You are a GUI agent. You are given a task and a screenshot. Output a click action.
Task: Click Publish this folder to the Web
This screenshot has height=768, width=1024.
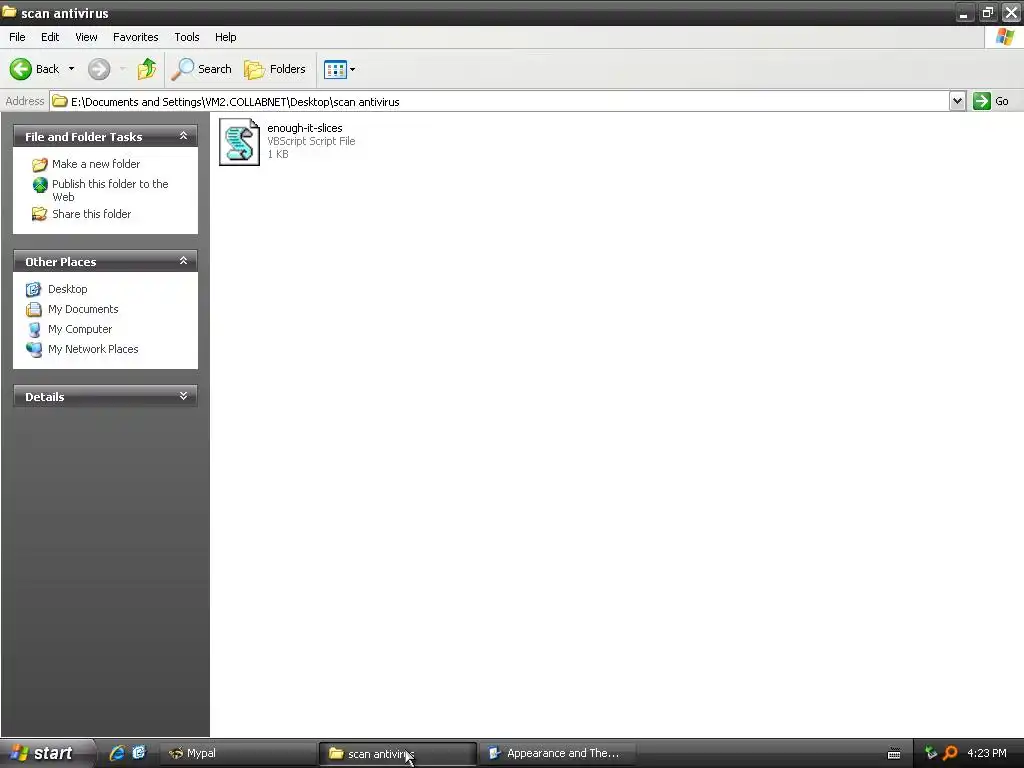point(110,190)
